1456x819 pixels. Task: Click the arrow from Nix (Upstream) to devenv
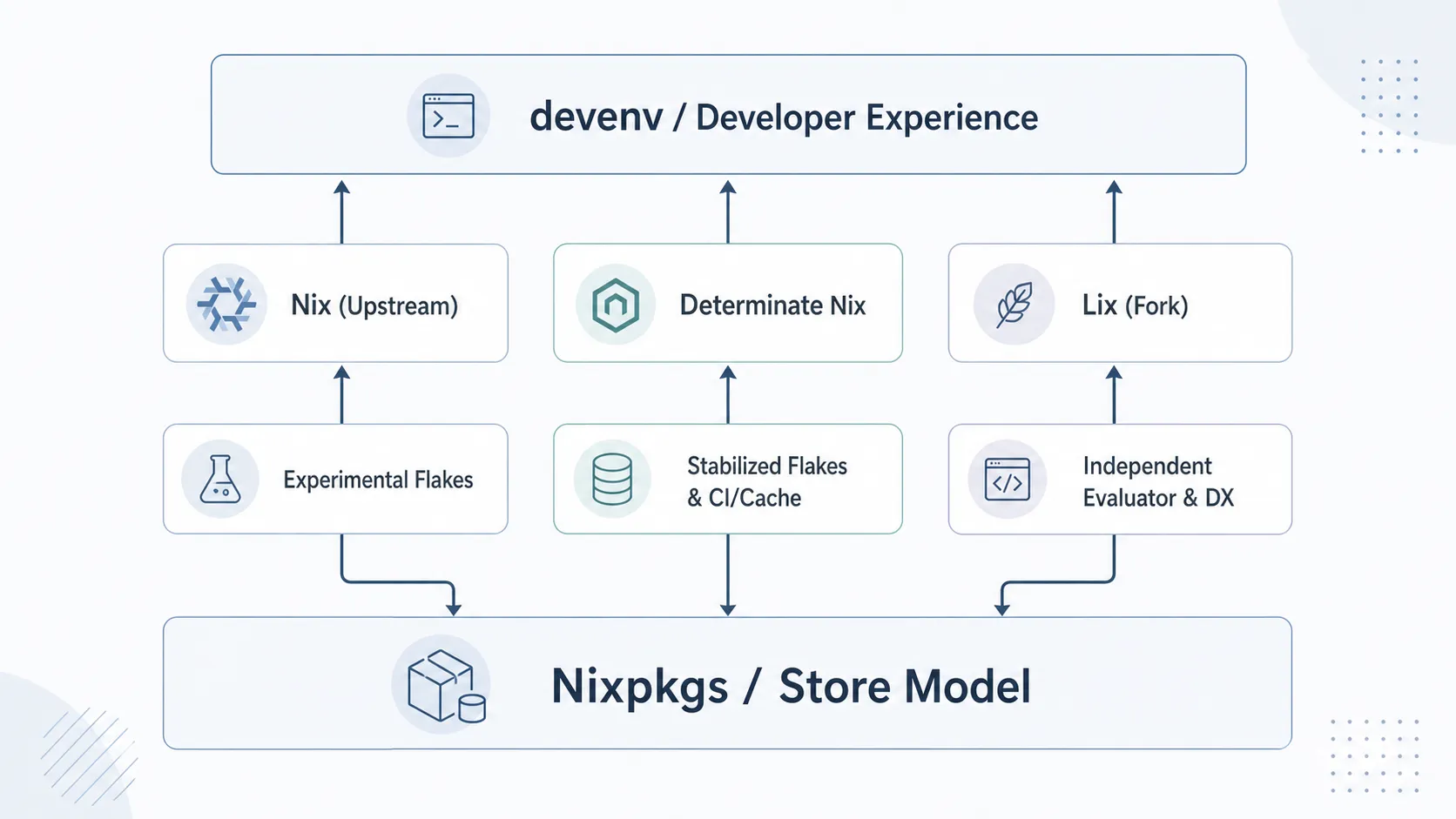[341, 211]
